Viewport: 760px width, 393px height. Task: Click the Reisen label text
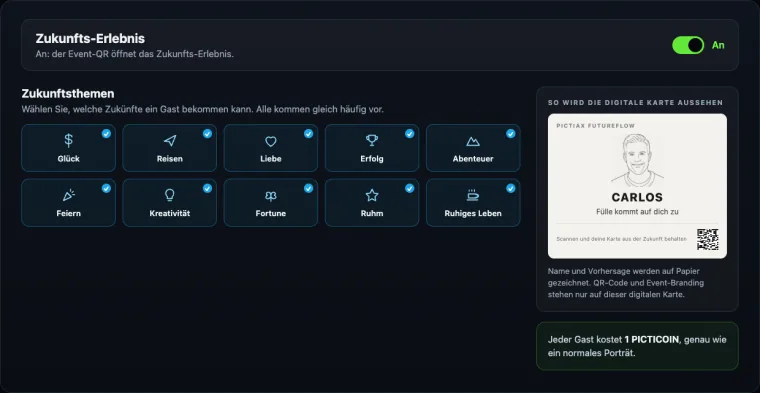coord(170,159)
